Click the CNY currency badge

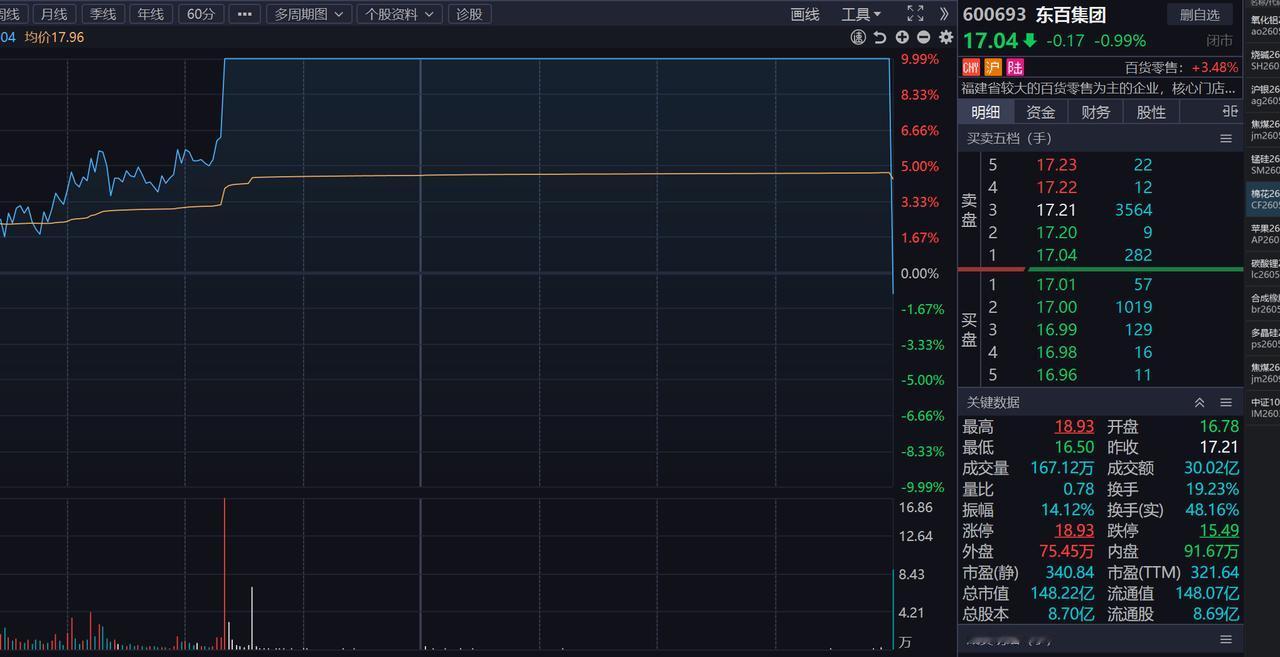tap(971, 67)
